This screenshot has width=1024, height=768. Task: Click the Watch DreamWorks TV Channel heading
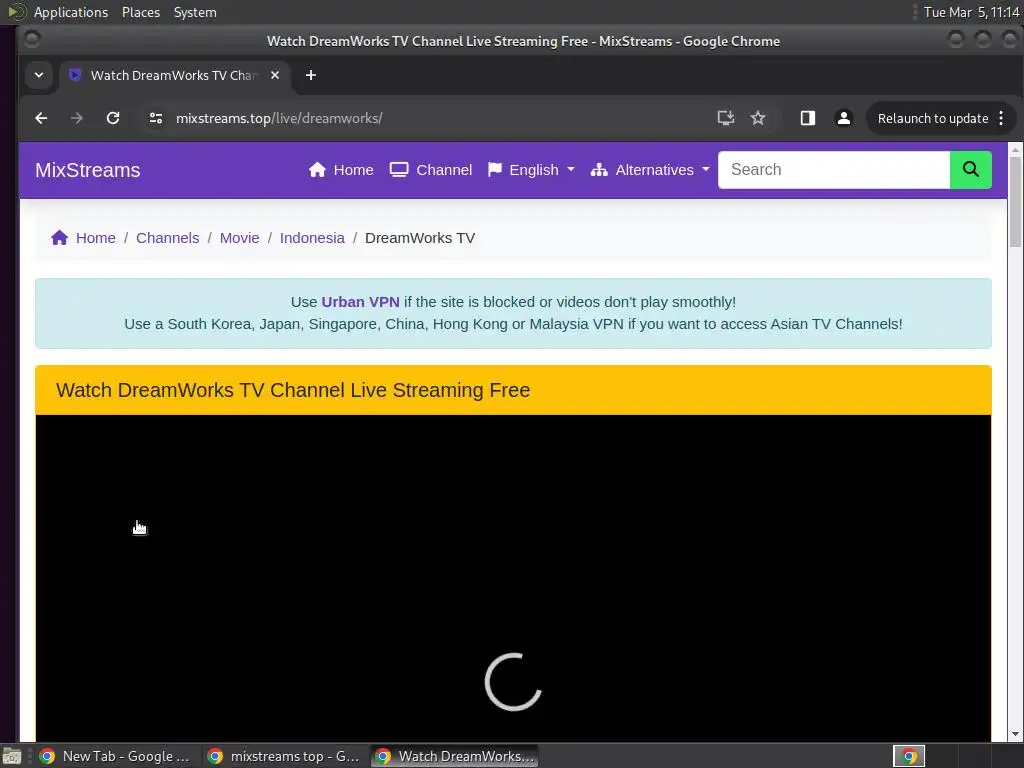[293, 390]
